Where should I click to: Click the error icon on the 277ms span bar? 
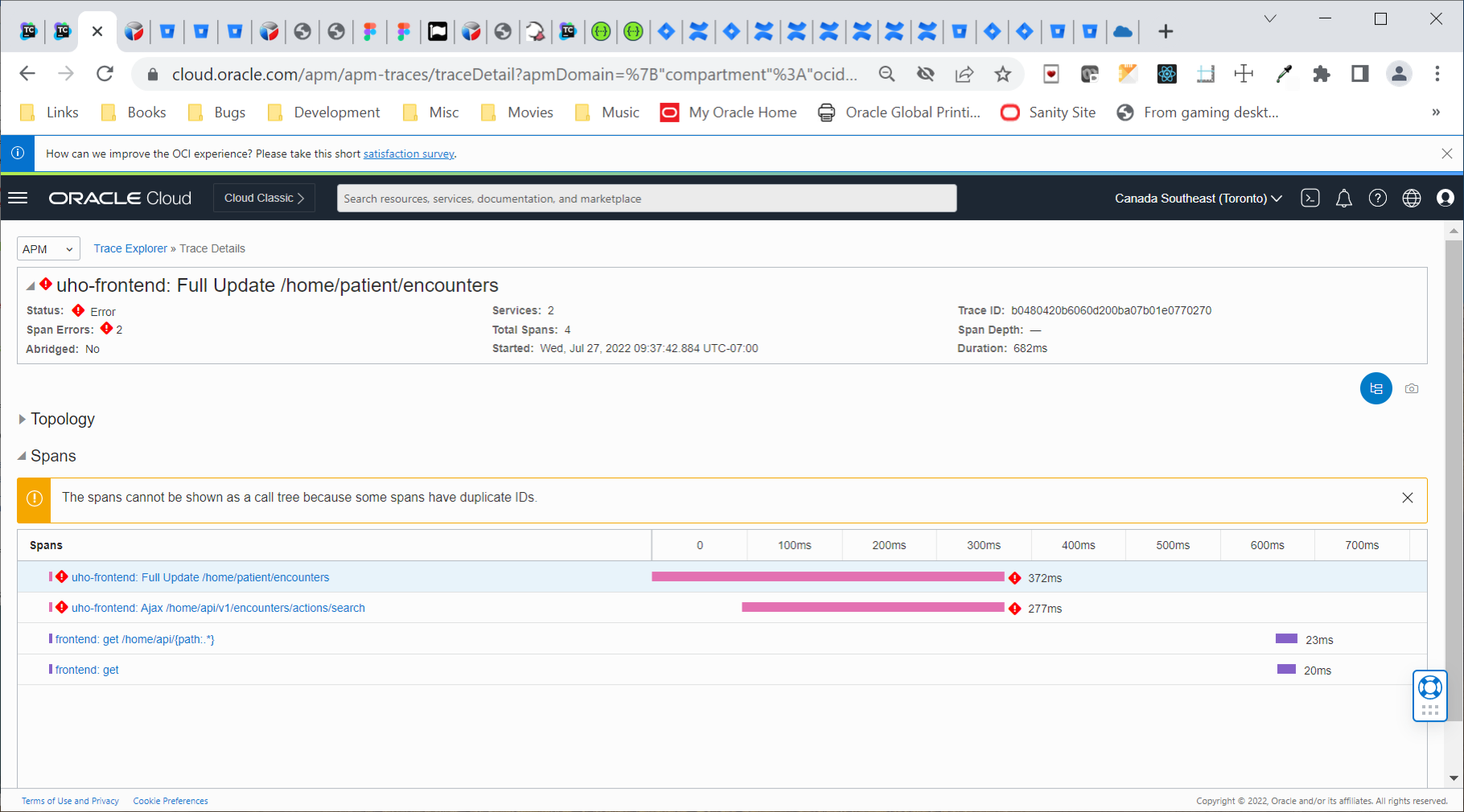click(1014, 609)
